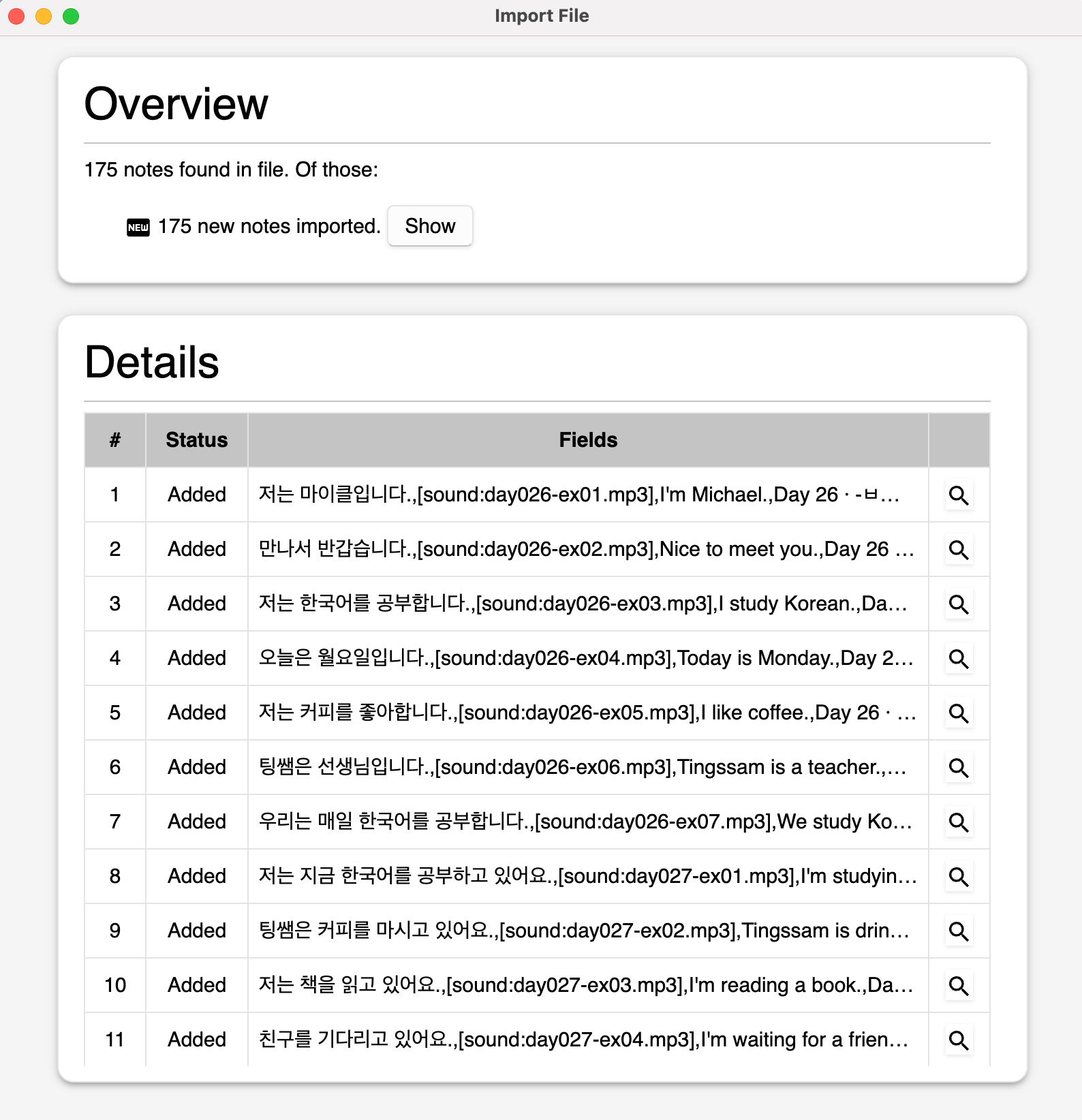Show the 175 newly imported notes

(430, 226)
